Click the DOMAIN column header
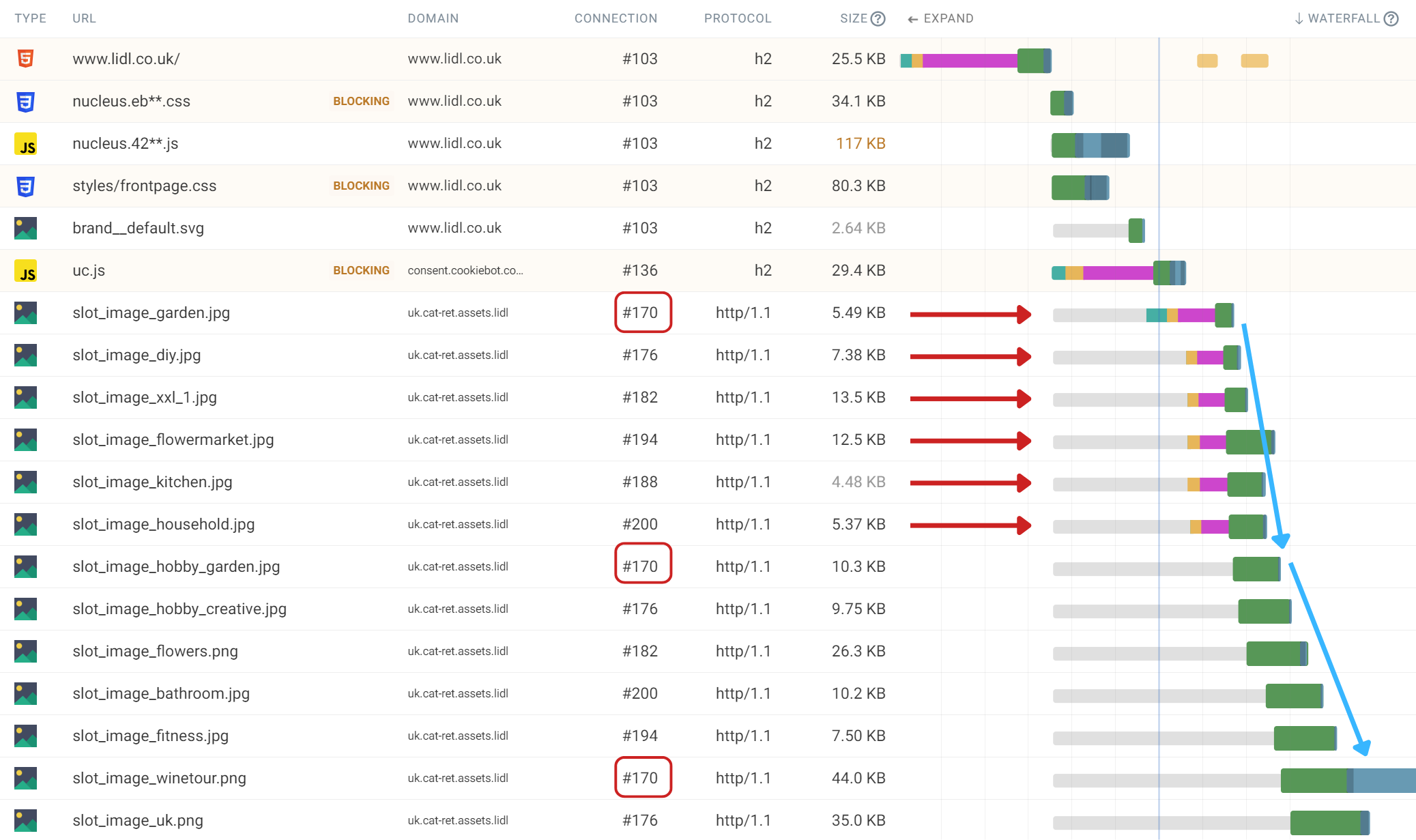The height and width of the screenshot is (840, 1416). (x=433, y=18)
